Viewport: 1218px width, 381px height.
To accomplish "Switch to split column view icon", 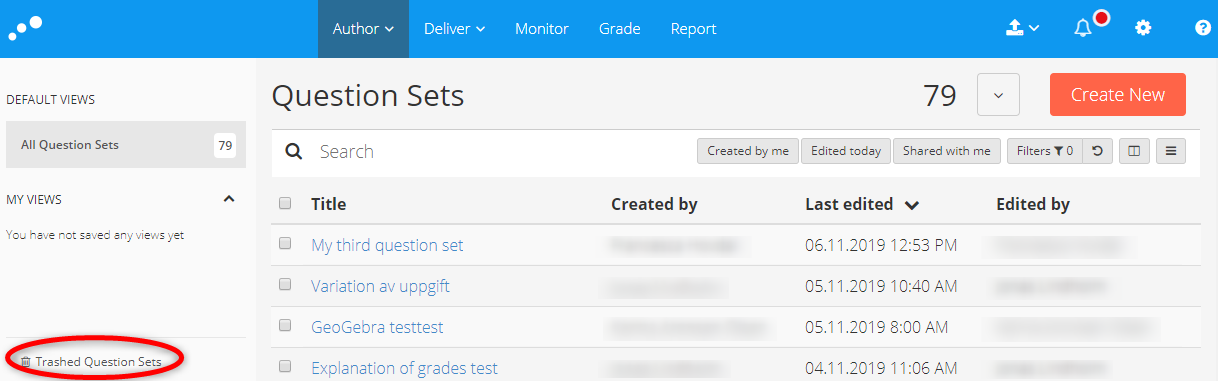I will tap(1134, 151).
